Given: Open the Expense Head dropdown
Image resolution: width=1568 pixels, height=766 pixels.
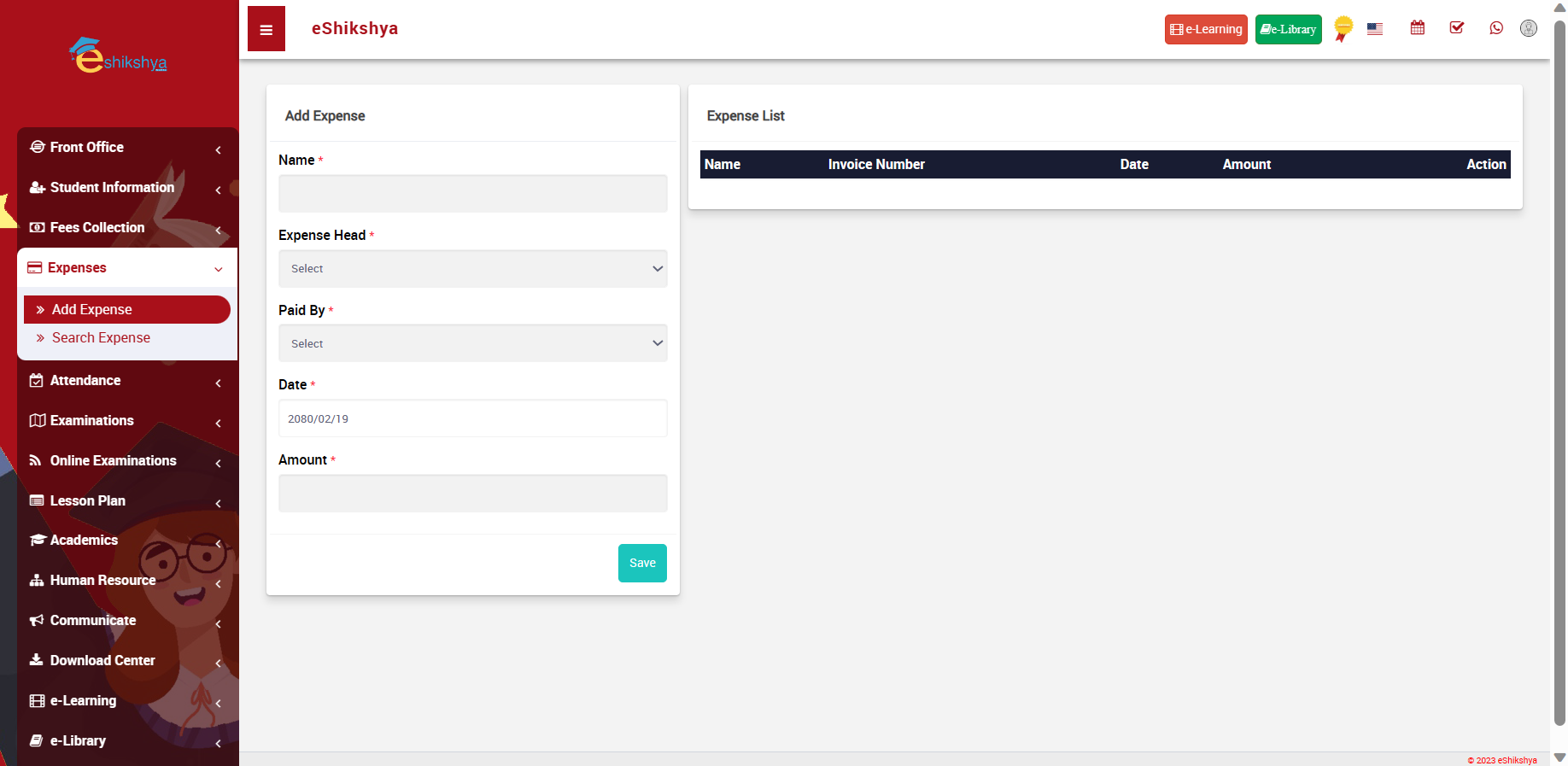Looking at the screenshot, I should (472, 269).
